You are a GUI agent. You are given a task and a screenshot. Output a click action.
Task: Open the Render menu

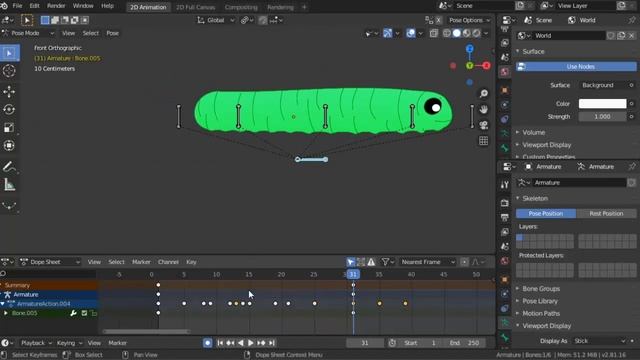click(x=56, y=6)
